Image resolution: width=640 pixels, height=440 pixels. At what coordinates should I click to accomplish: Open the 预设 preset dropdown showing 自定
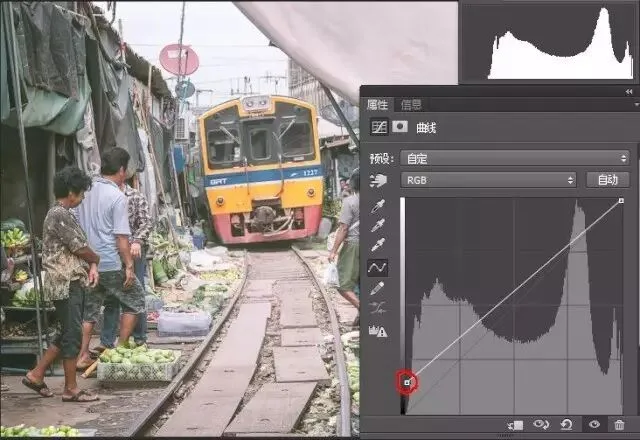(515, 158)
